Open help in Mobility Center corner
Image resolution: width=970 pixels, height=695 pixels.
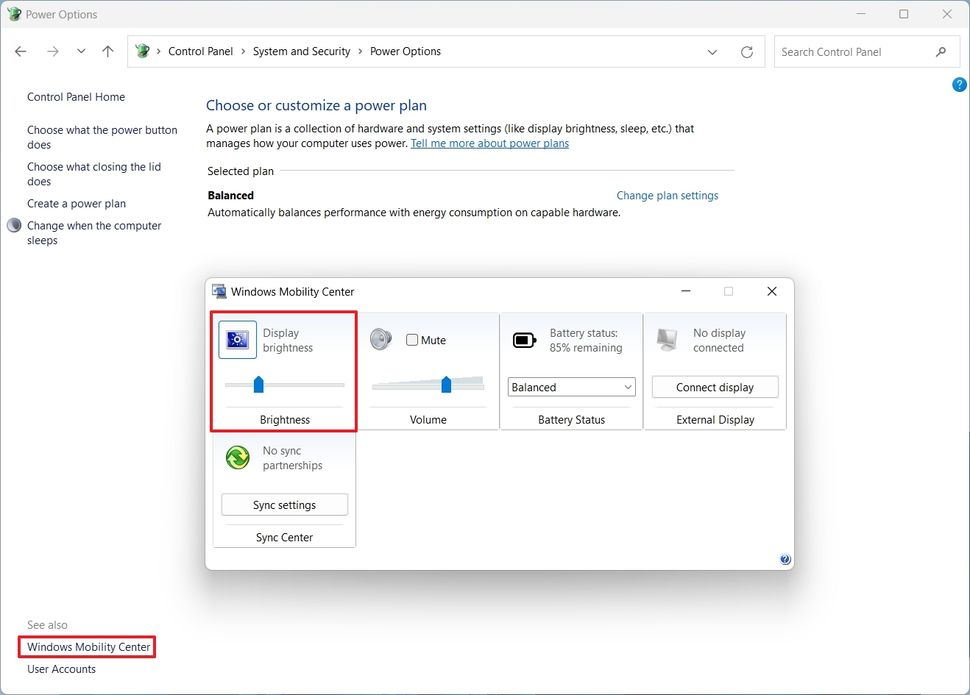[x=785, y=560]
